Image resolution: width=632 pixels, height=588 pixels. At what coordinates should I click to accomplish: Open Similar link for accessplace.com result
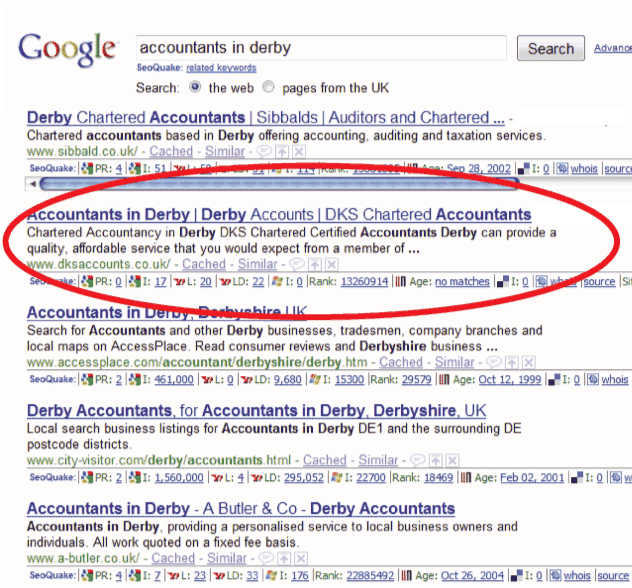coord(454,362)
